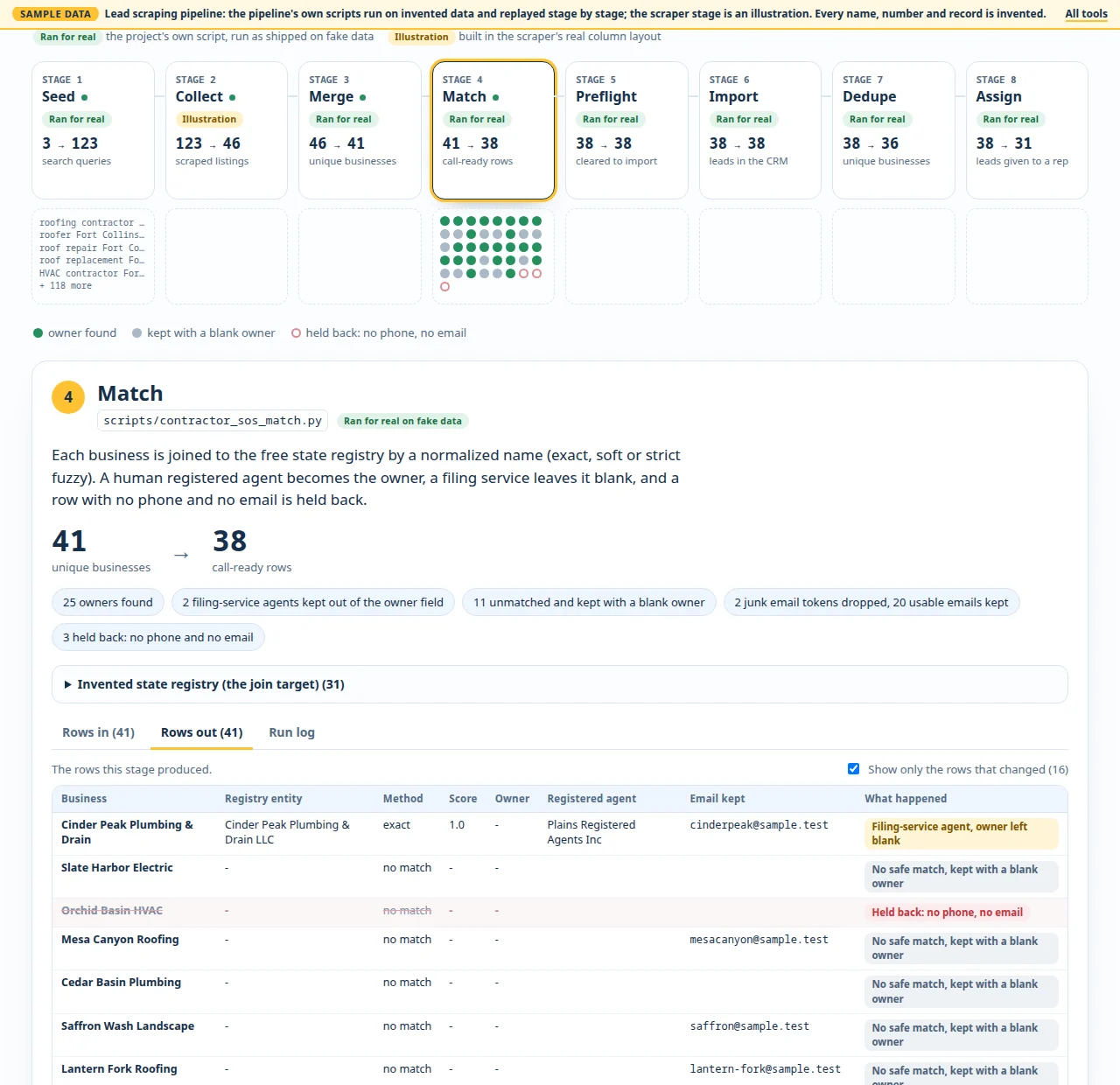1120x1085 pixels.
Task: Click the scripts/contractor_sos_match.py path
Action: tap(213, 421)
